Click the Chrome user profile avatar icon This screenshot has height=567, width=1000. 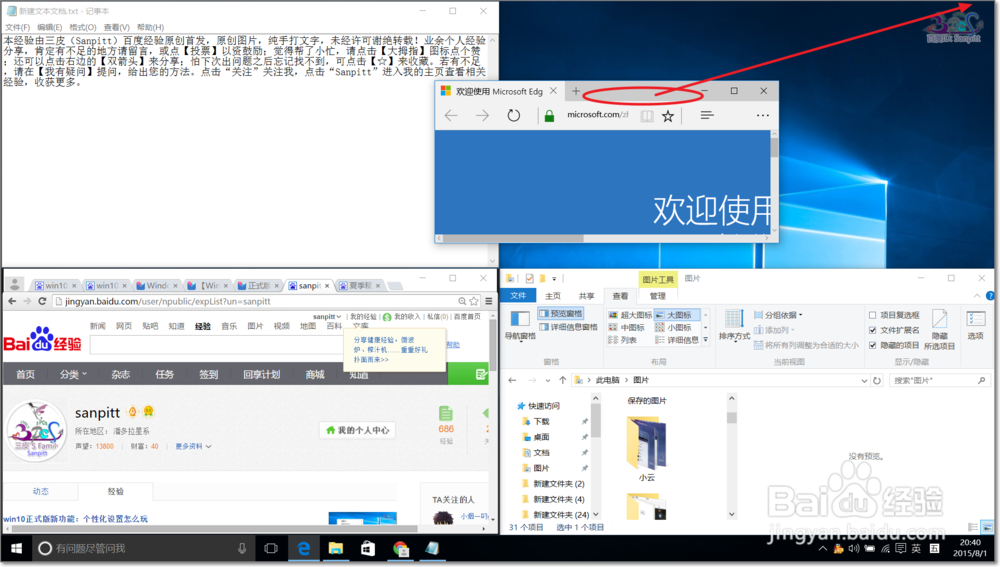(x=15, y=284)
